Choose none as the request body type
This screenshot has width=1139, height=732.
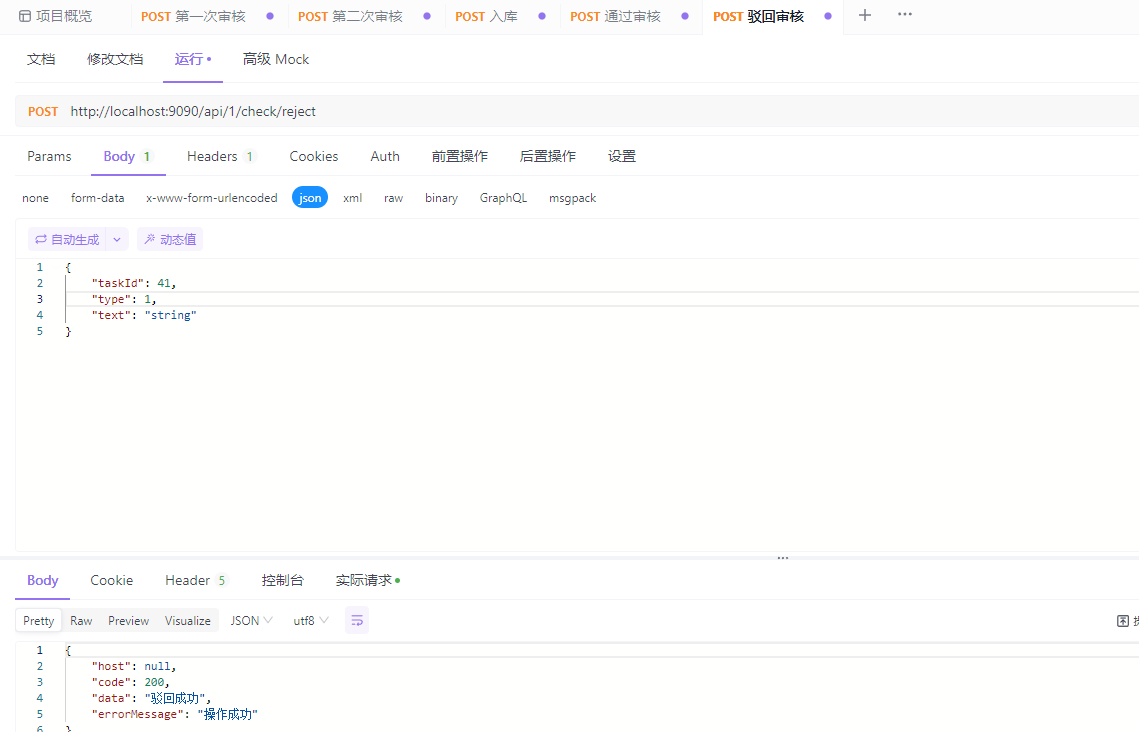tap(35, 197)
